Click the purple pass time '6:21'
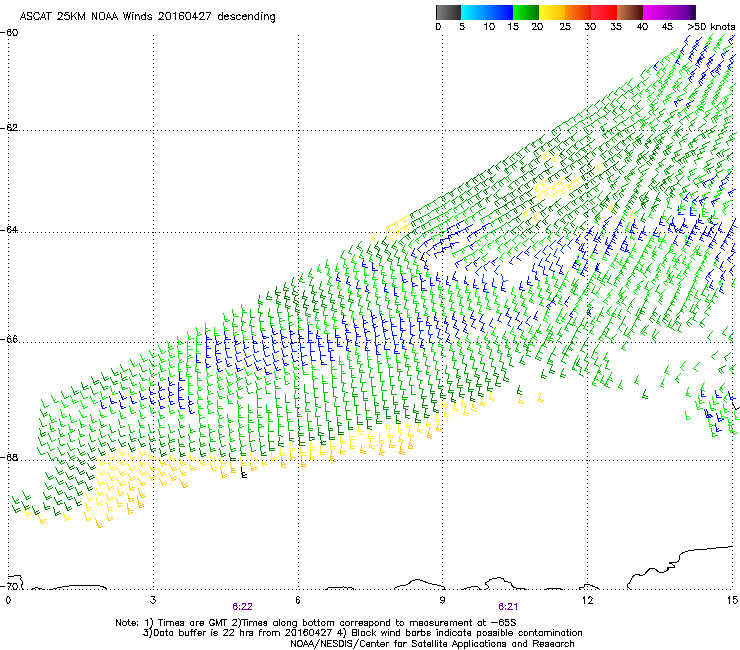Viewport: 740px width, 650px height. [508, 607]
